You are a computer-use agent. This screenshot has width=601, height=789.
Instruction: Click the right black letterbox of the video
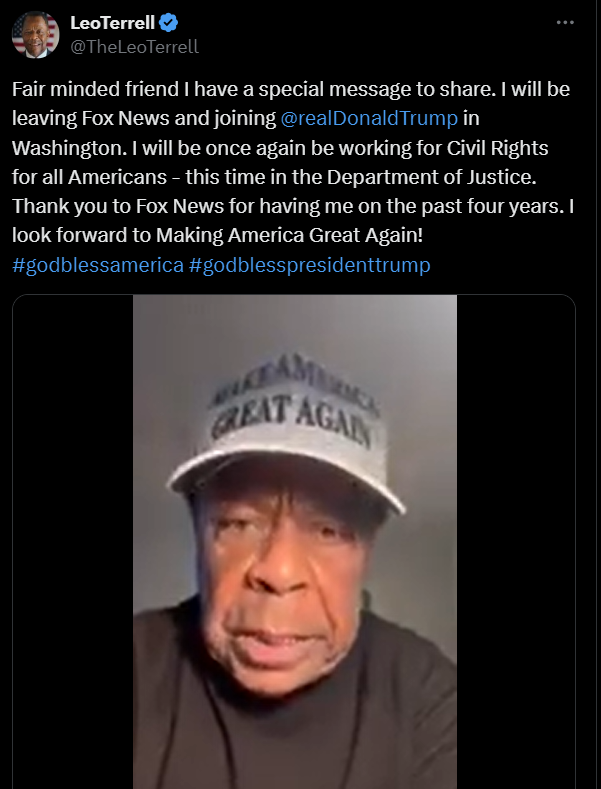(516, 541)
